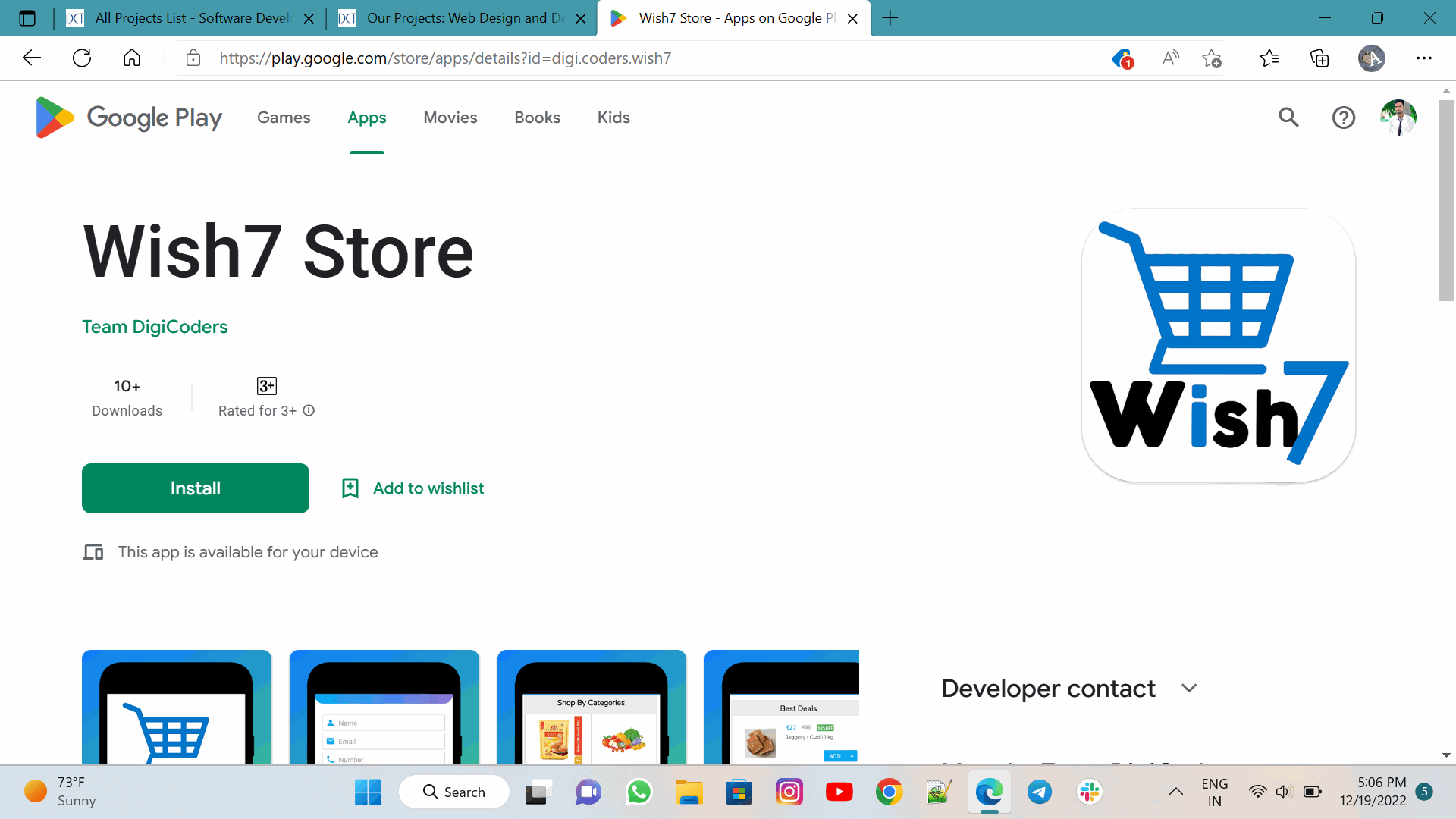Open YouTube from the taskbar

(839, 792)
